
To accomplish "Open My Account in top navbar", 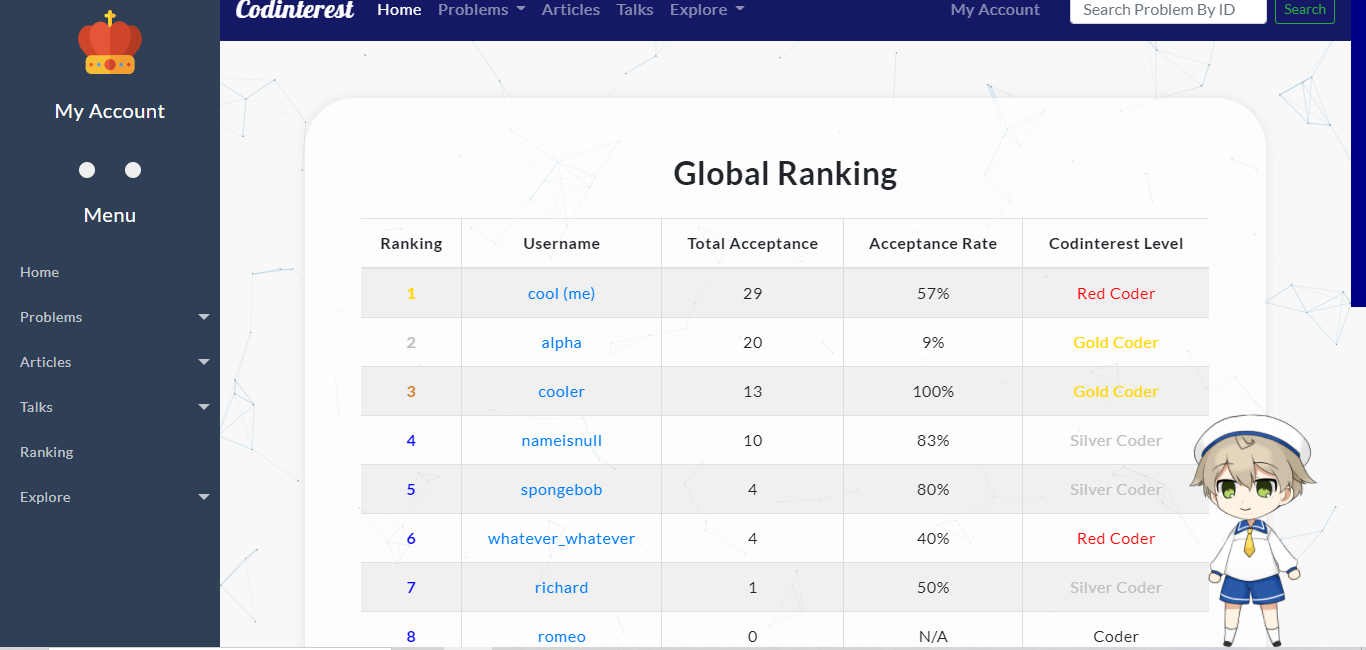I will coord(995,10).
